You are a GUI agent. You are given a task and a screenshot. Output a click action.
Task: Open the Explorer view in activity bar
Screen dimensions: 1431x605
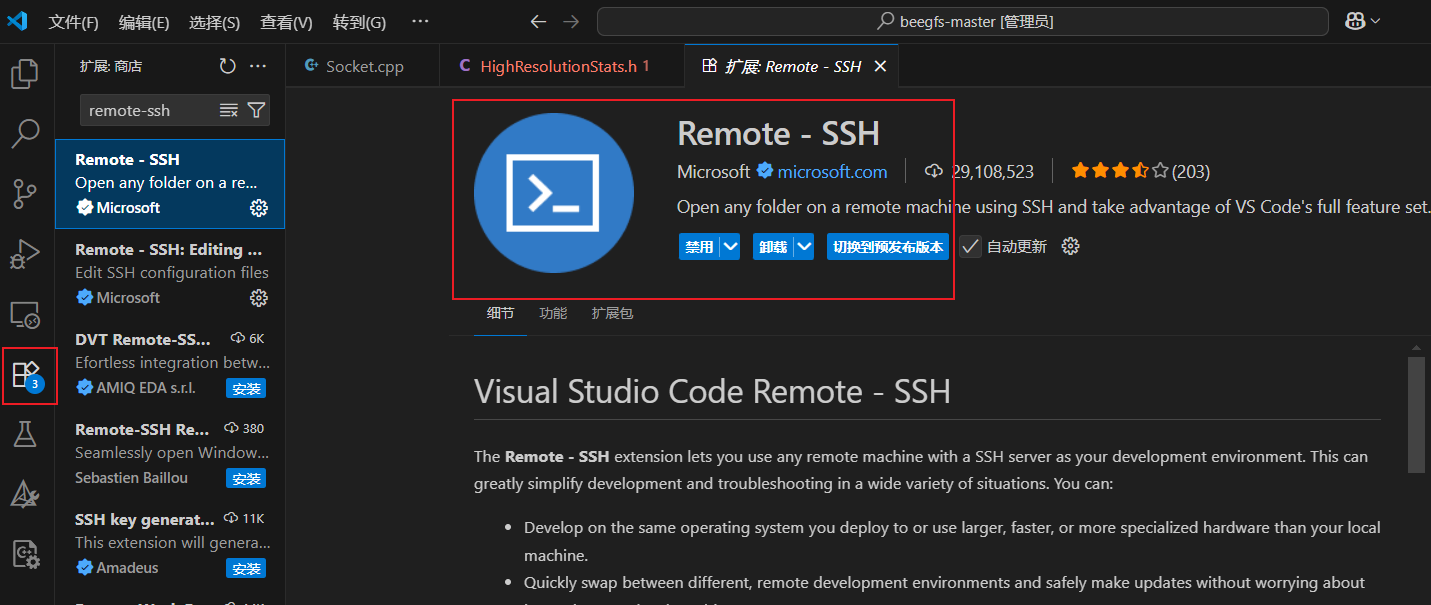[x=25, y=74]
